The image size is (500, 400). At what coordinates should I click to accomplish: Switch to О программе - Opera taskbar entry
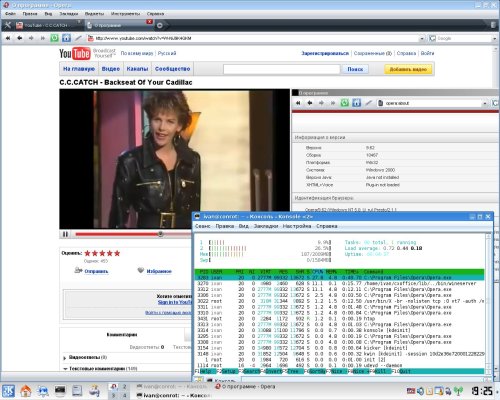coord(245,387)
